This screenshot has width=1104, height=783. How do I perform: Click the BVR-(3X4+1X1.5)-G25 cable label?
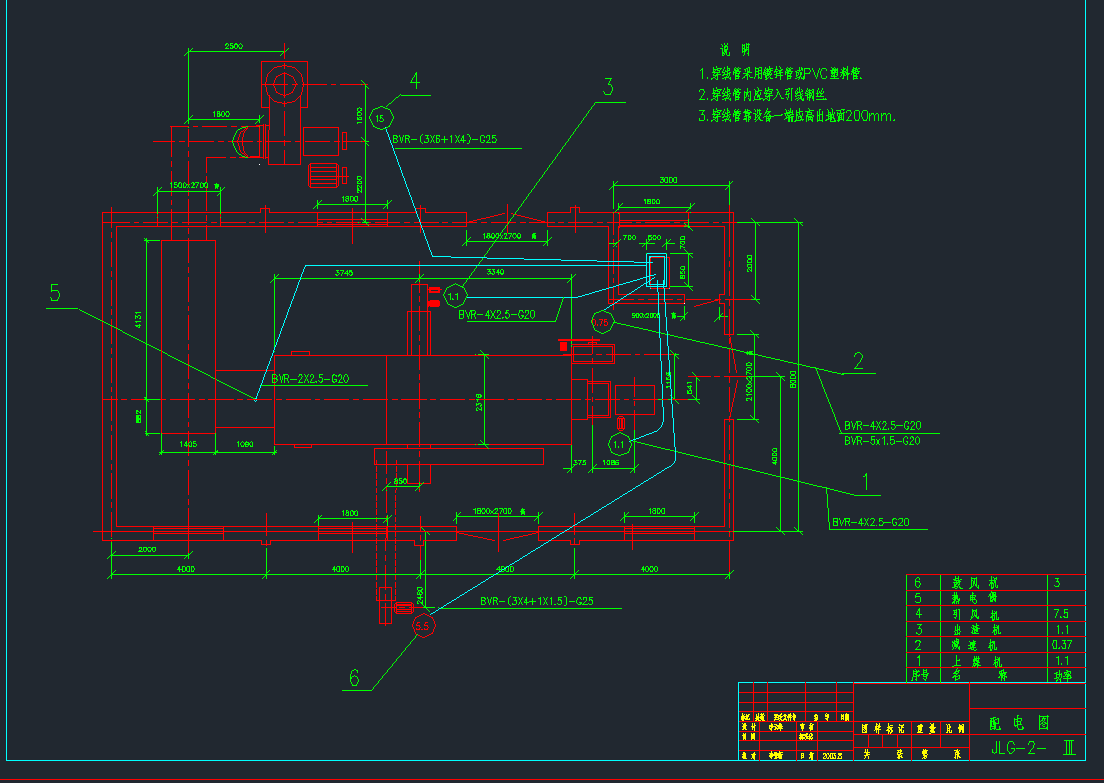point(537,602)
